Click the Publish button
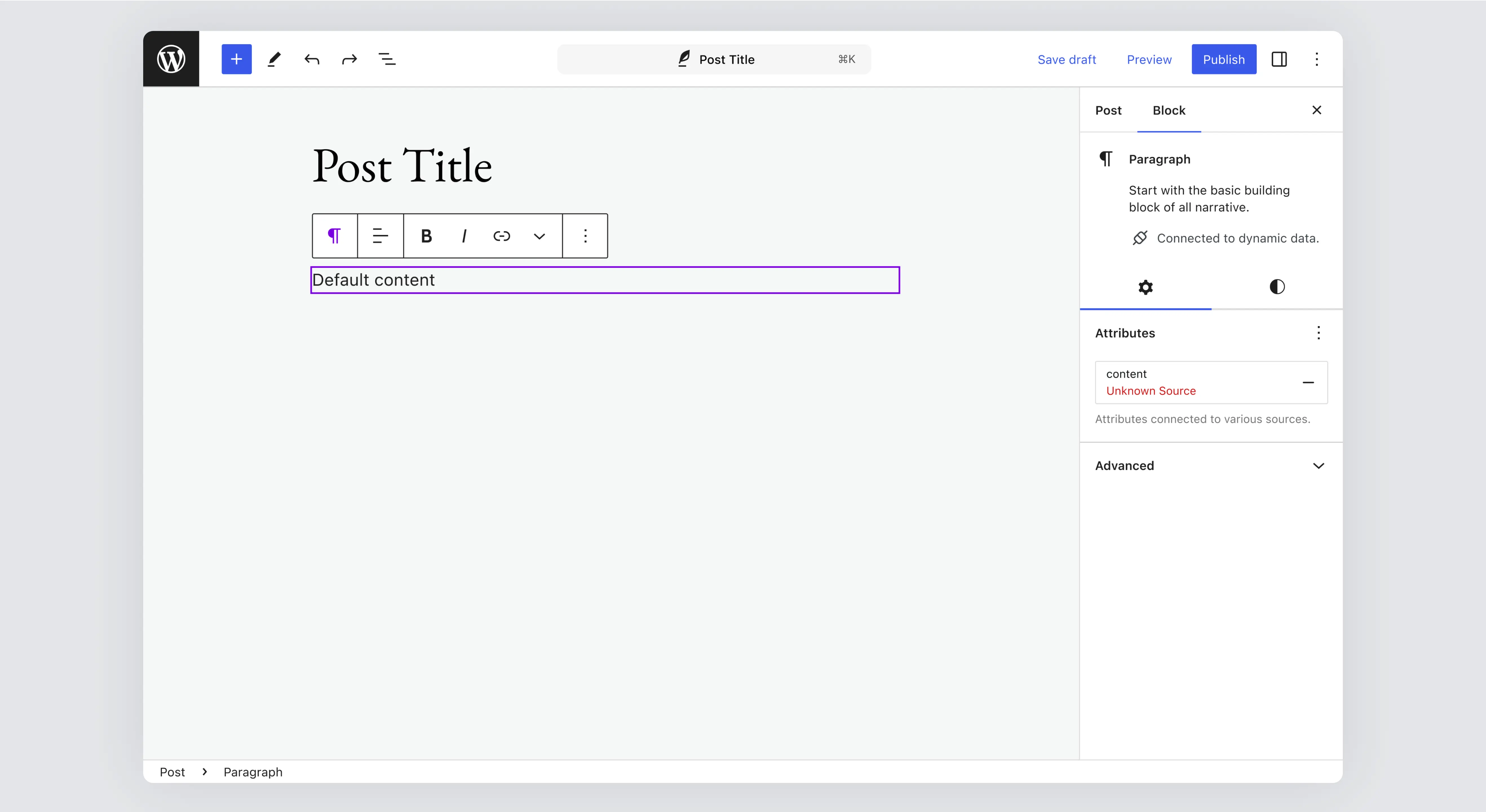 tap(1224, 59)
